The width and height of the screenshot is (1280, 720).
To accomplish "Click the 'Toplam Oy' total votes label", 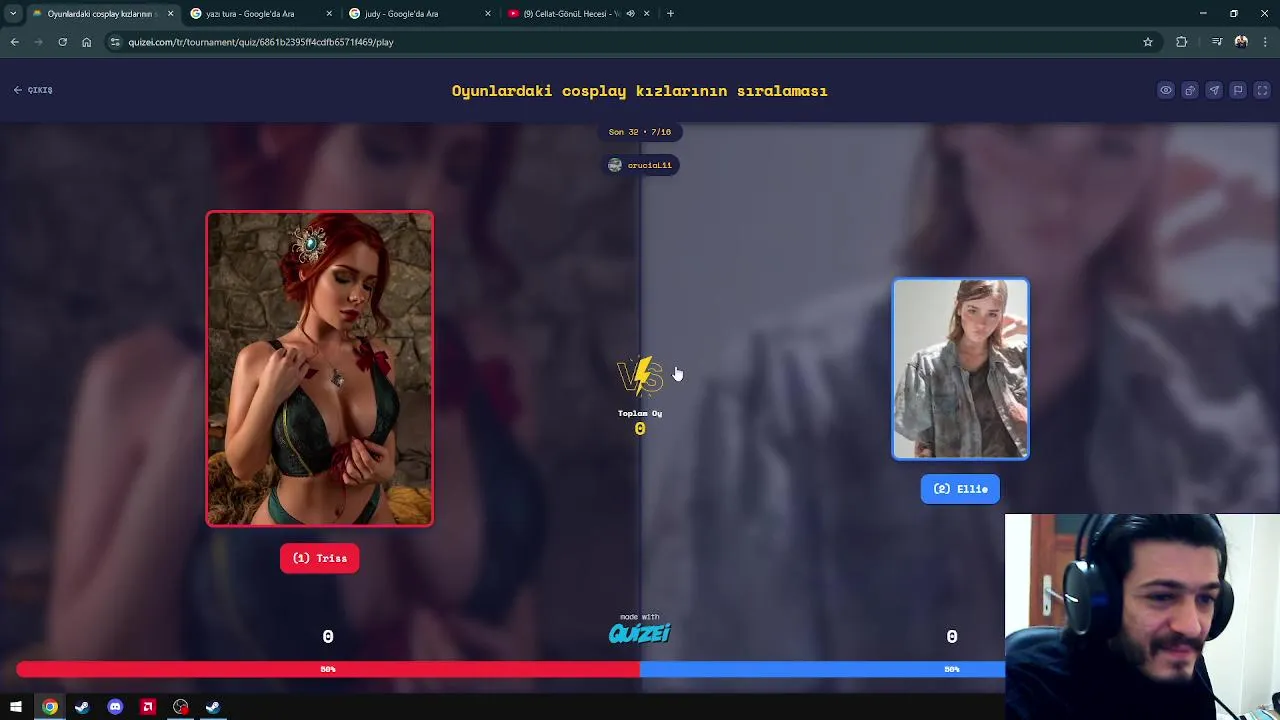I will (x=640, y=413).
